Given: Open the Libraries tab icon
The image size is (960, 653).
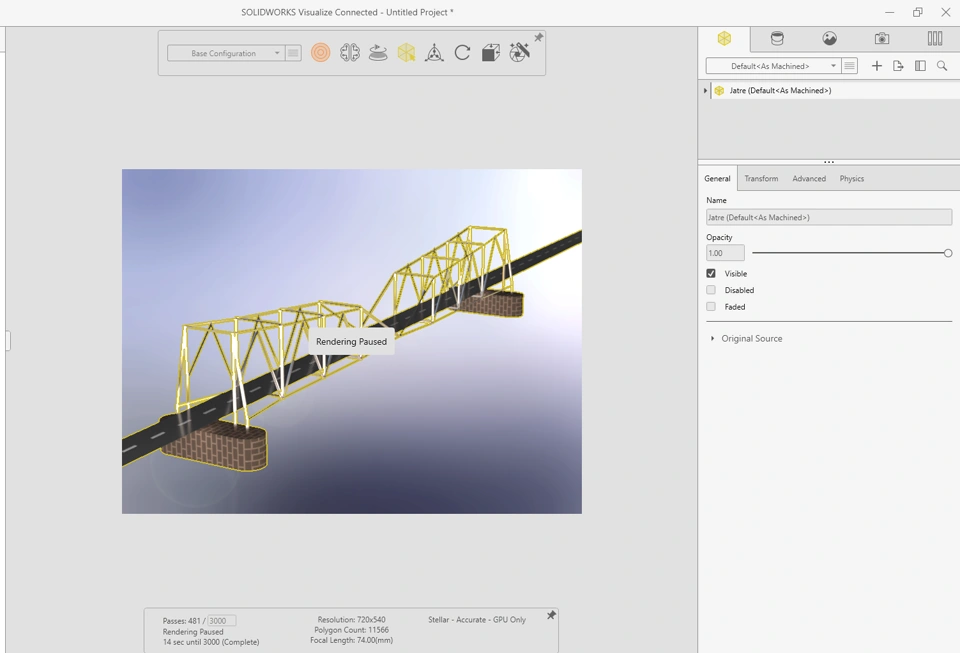Looking at the screenshot, I should point(934,39).
